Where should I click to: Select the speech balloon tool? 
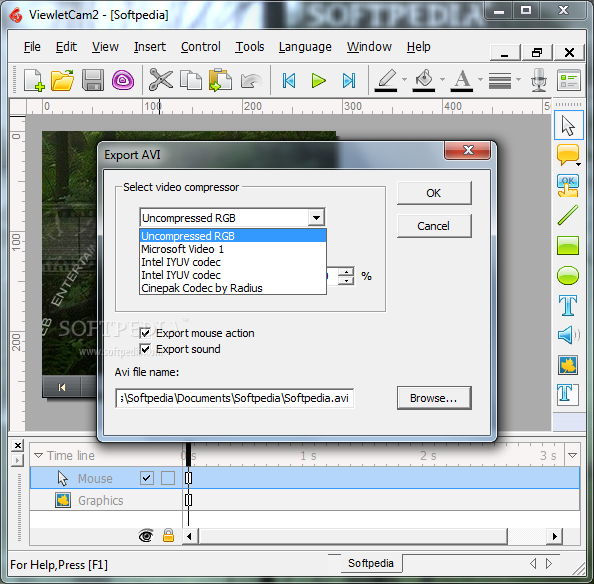[568, 155]
